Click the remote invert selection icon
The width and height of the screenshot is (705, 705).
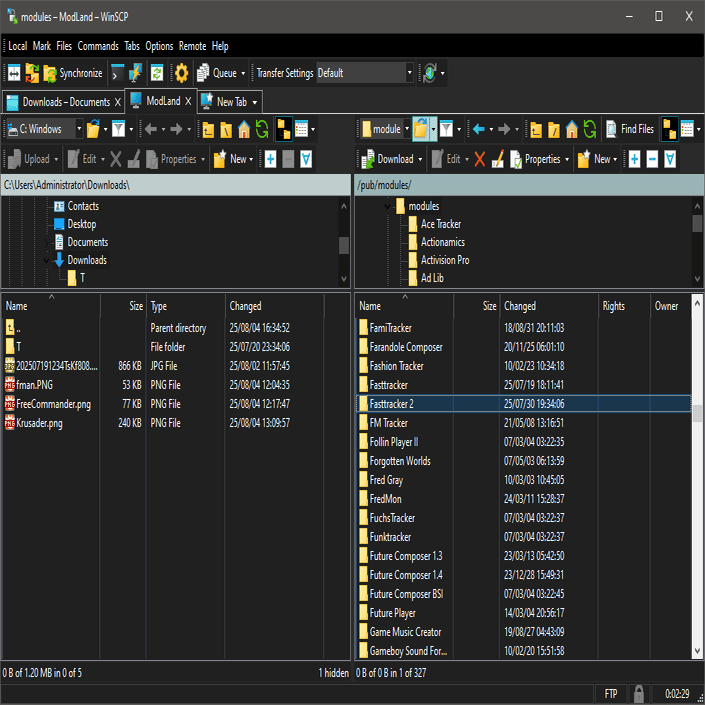tap(670, 159)
